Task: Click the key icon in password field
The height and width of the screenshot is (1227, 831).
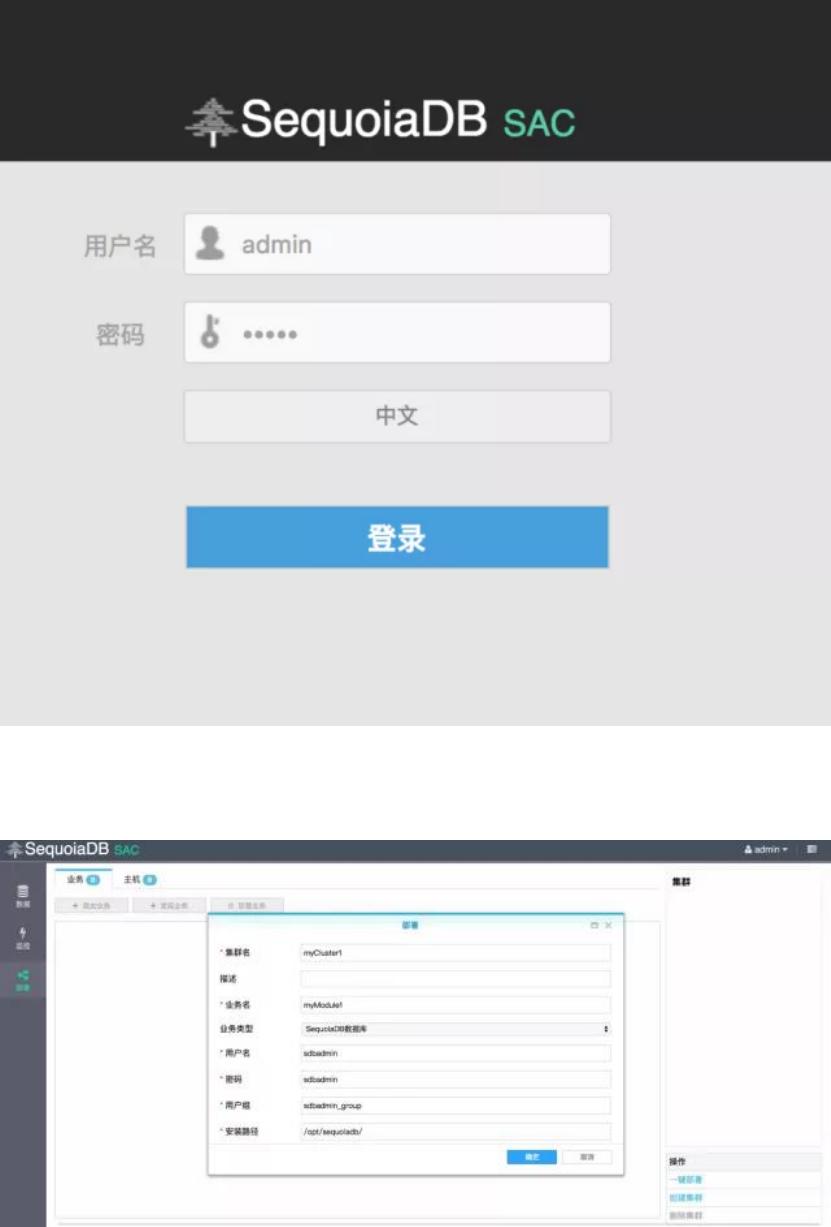Action: point(210,332)
